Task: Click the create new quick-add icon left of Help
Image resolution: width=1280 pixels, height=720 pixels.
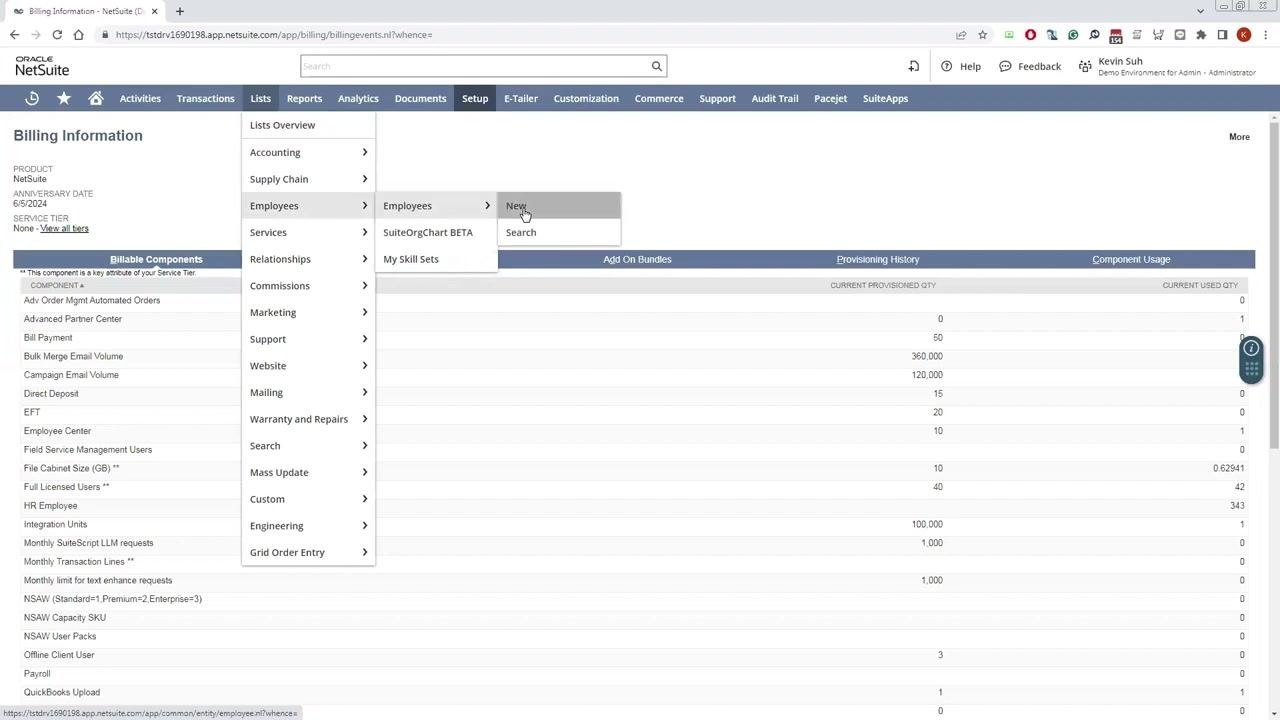Action: click(x=913, y=66)
